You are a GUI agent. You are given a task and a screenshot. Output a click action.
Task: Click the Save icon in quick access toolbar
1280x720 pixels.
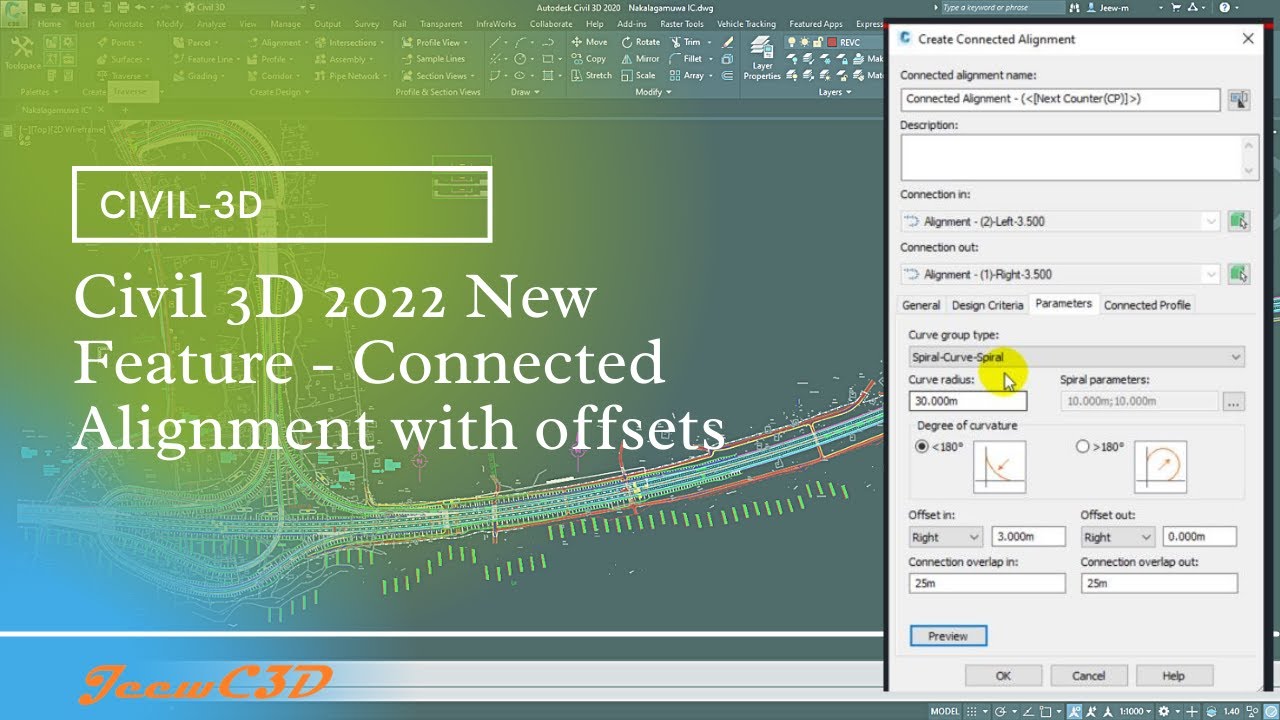(71, 7)
